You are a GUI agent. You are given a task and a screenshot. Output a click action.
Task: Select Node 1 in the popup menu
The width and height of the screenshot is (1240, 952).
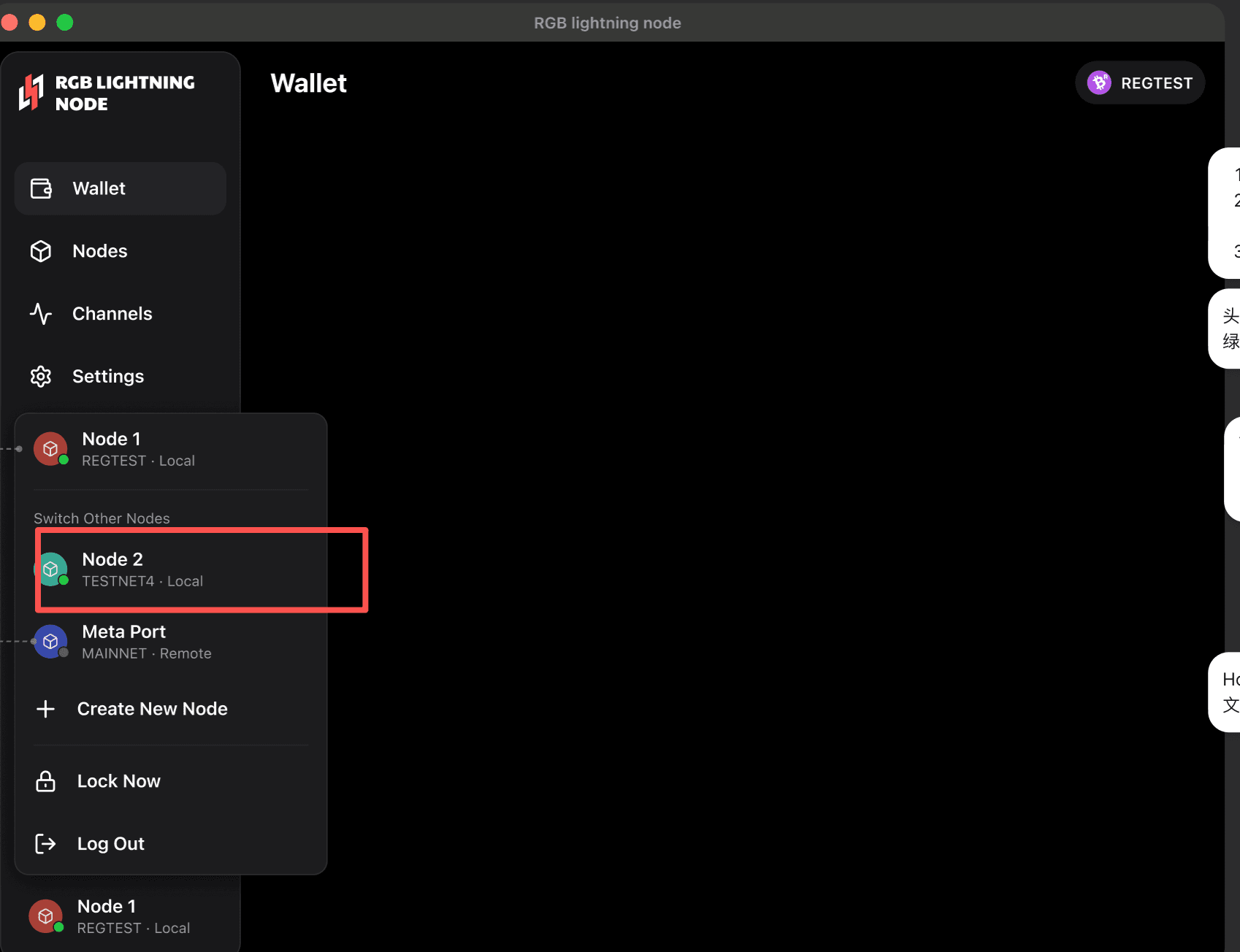pyautogui.click(x=171, y=449)
